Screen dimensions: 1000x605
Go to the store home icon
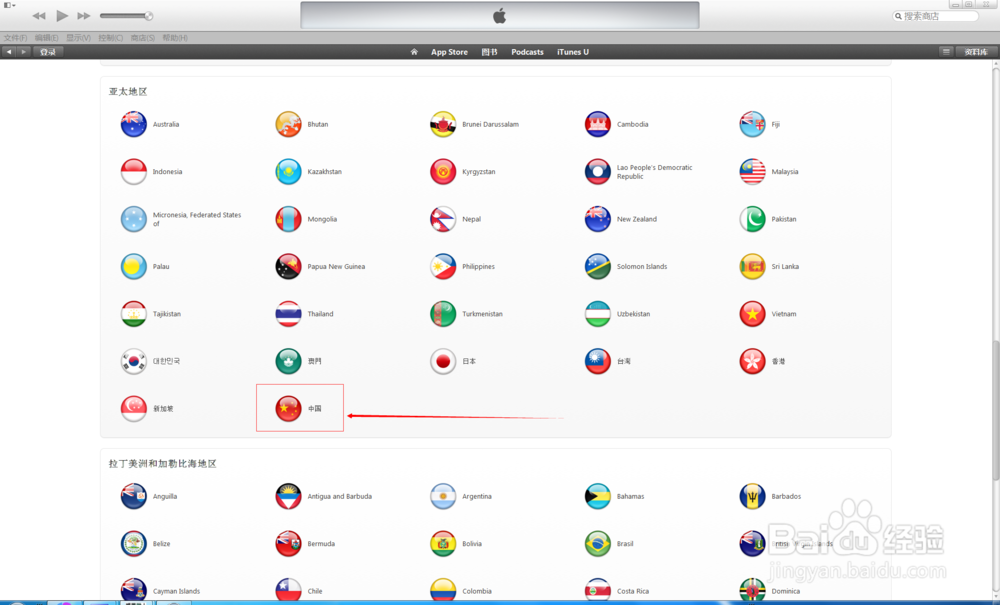(414, 52)
